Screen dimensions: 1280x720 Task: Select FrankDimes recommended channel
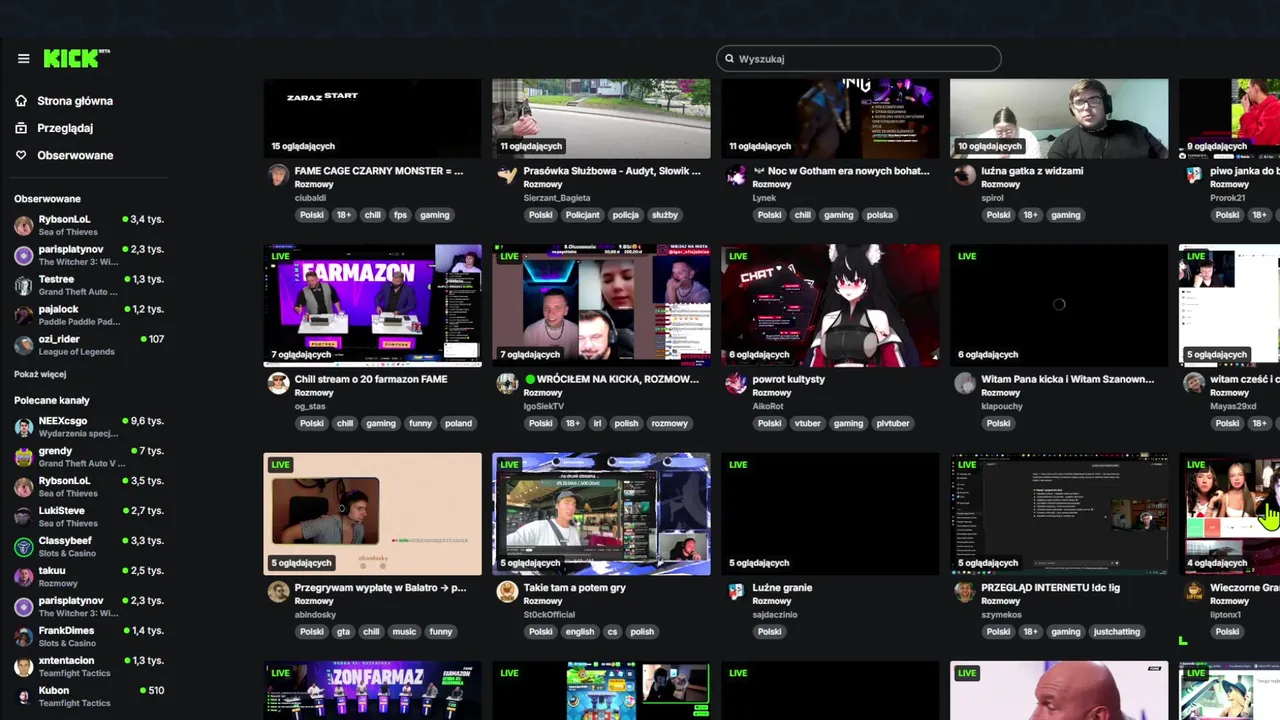89,637
